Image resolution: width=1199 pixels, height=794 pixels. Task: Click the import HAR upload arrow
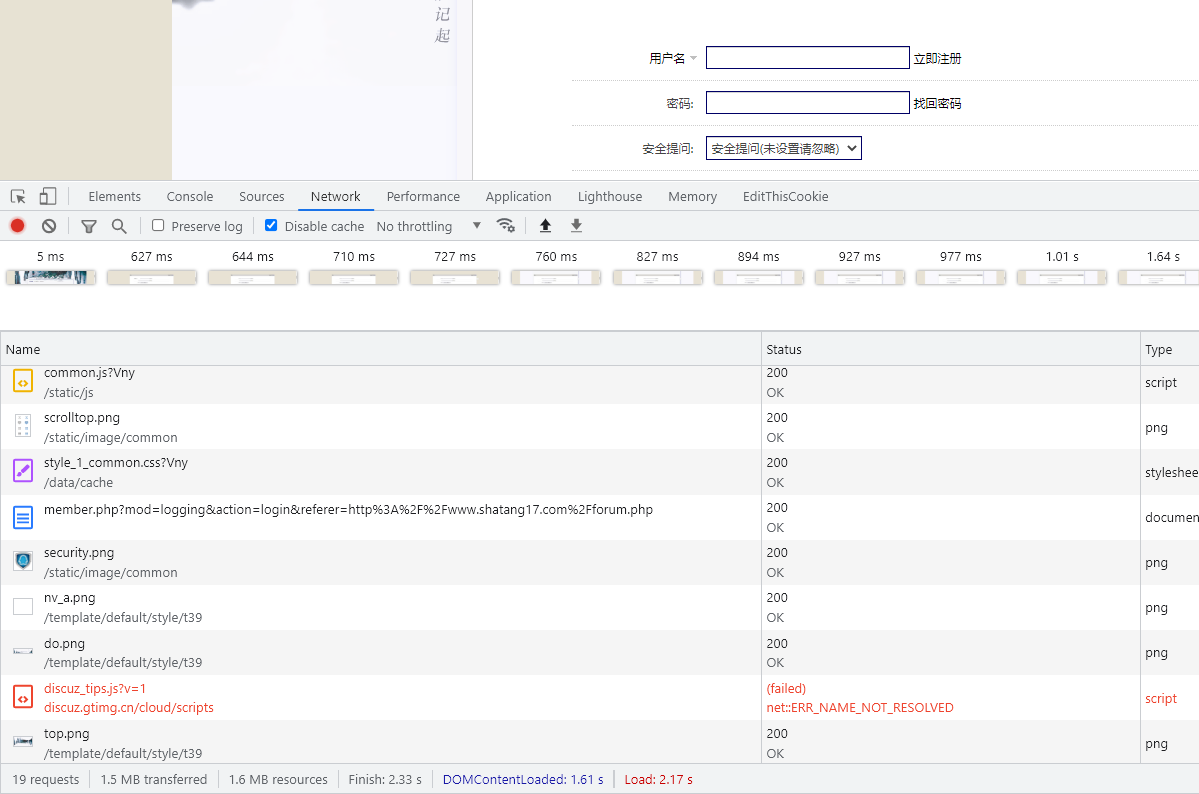click(545, 226)
